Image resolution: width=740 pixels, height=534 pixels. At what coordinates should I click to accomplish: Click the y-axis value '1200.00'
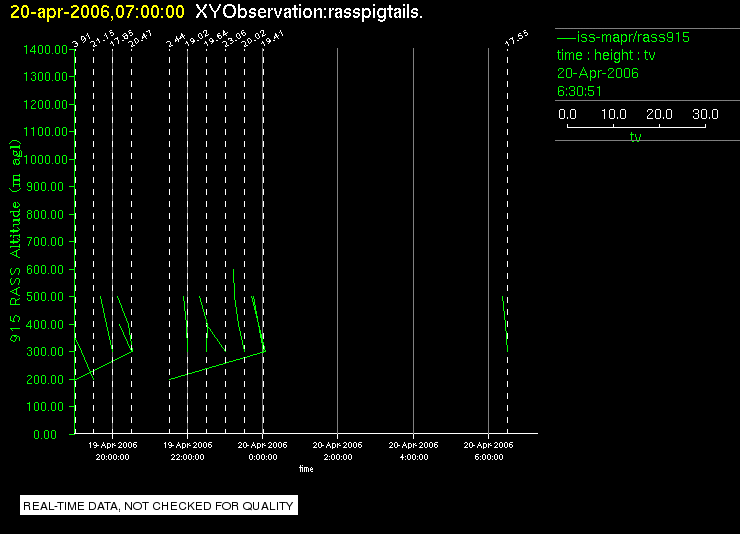(45, 104)
